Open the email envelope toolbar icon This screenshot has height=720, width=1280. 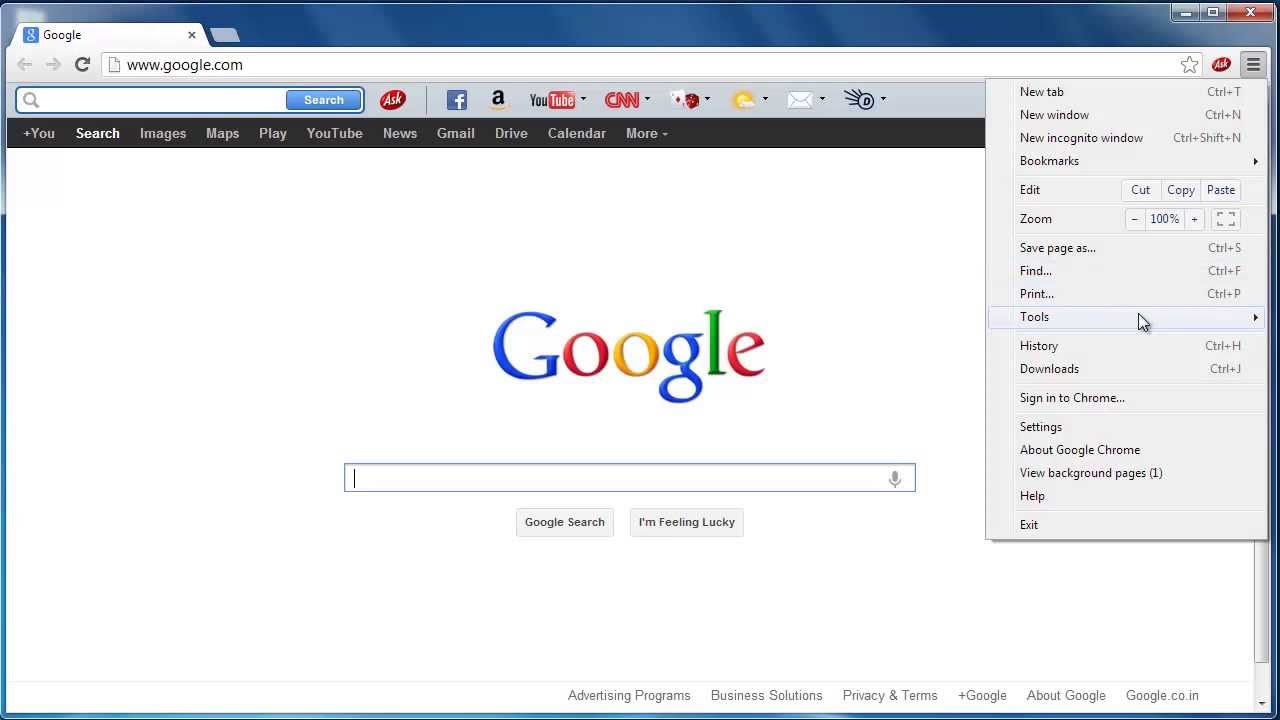pos(801,99)
